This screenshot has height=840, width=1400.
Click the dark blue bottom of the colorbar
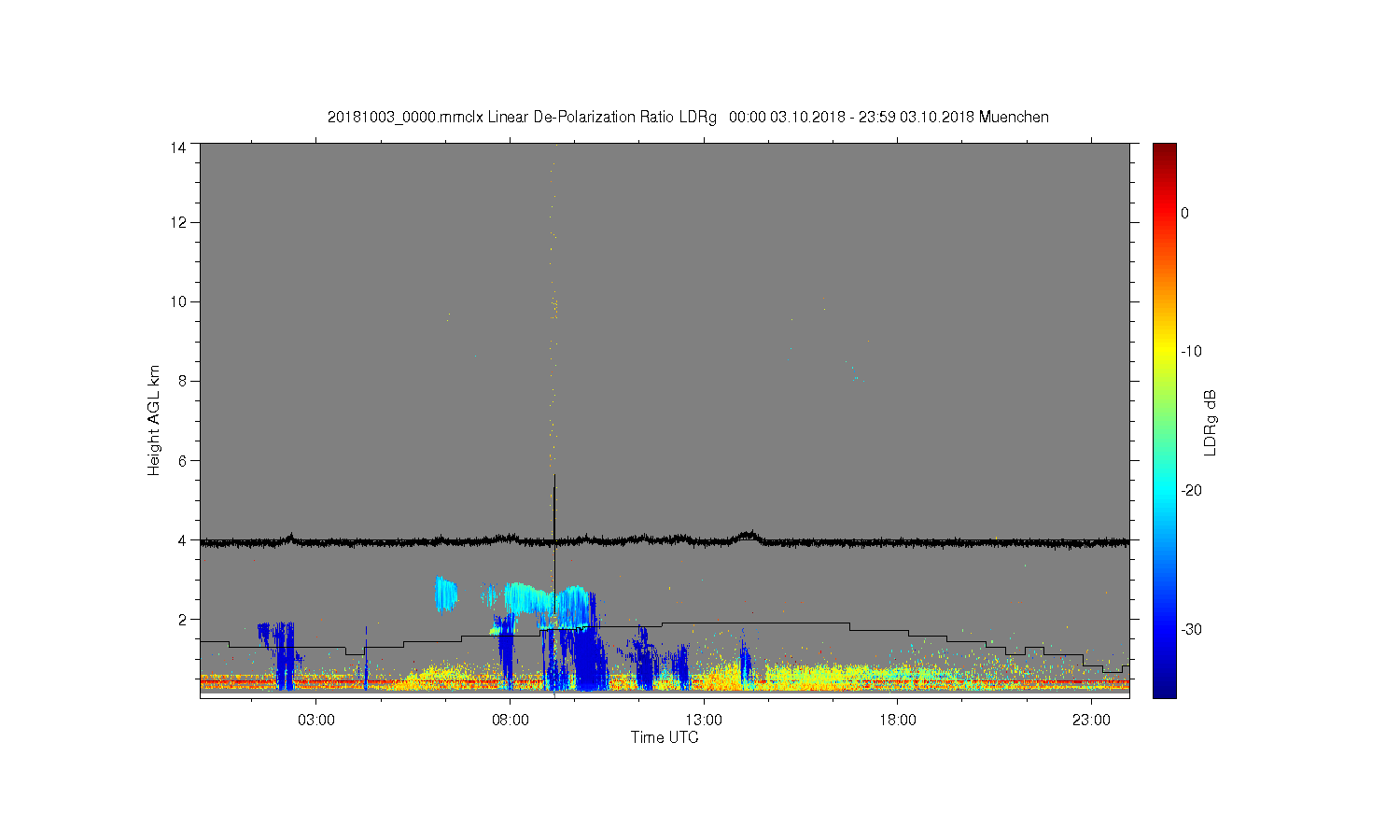(1164, 691)
